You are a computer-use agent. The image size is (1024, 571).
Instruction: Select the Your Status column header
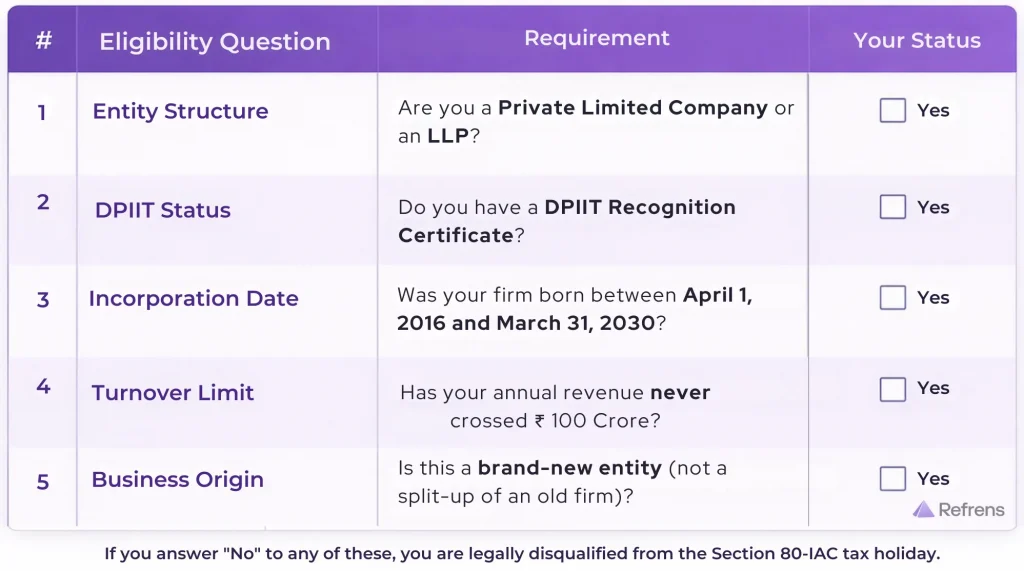916,41
